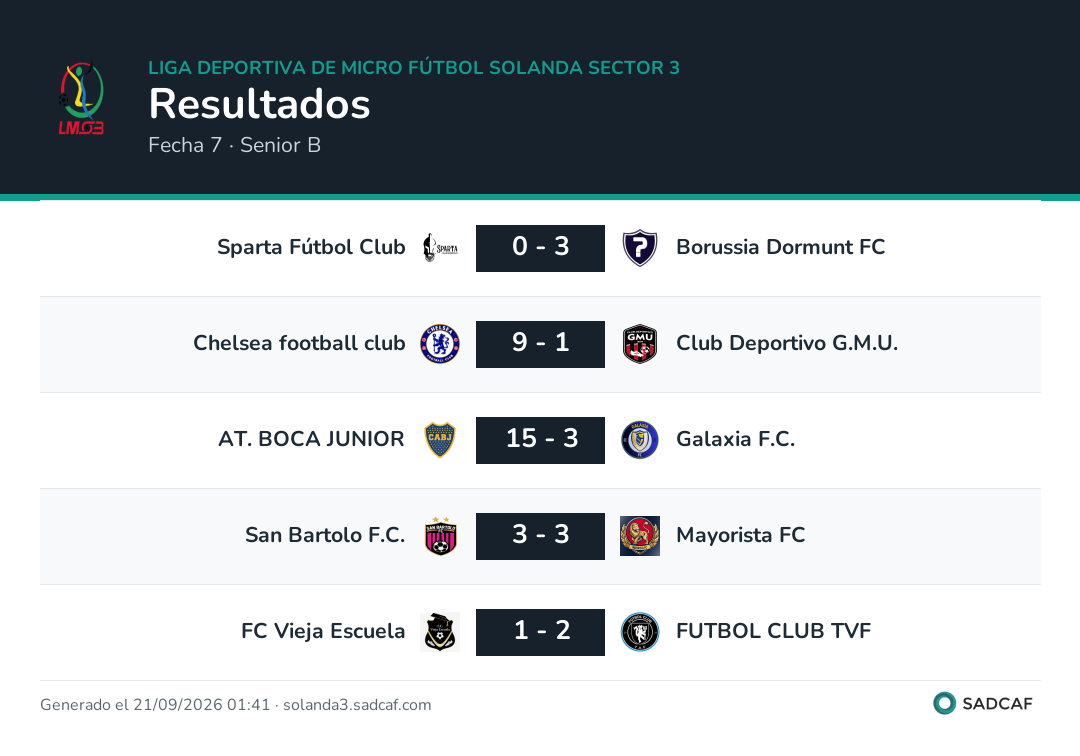Open the solanda3.sadcaf.com footer link
The height and width of the screenshot is (756, 1080).
(357, 705)
